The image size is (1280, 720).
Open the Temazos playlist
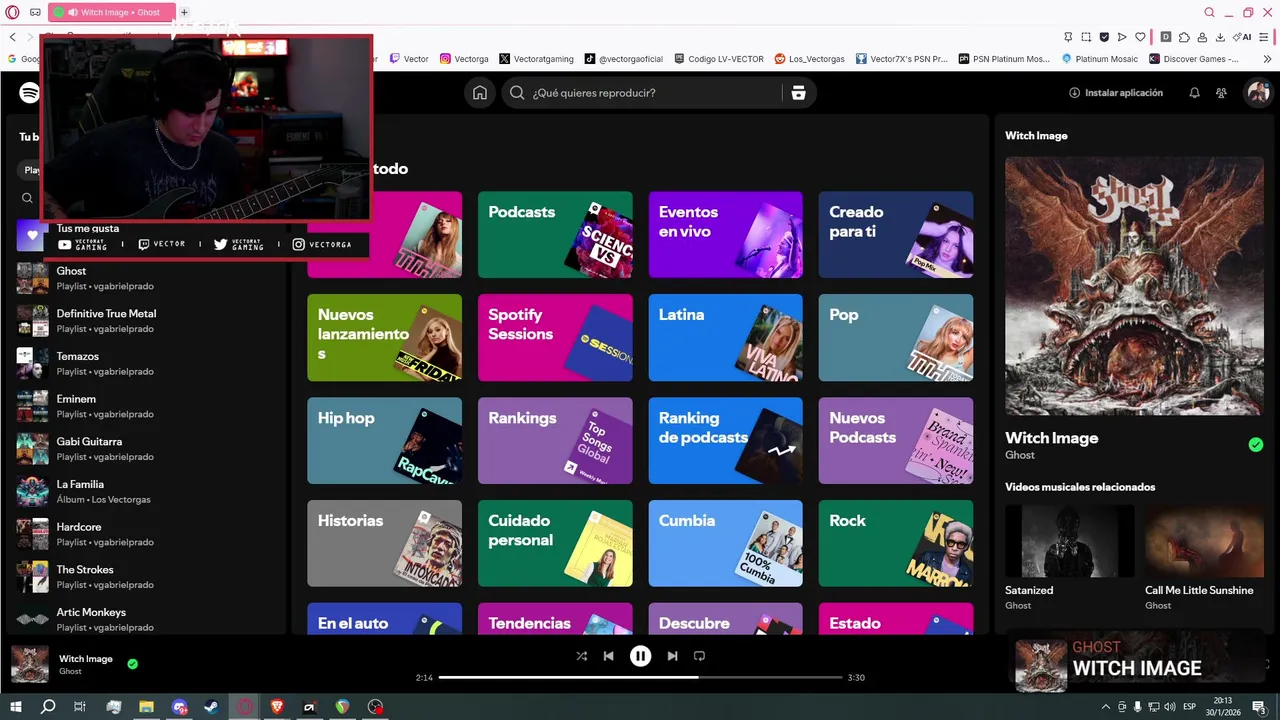(x=145, y=363)
